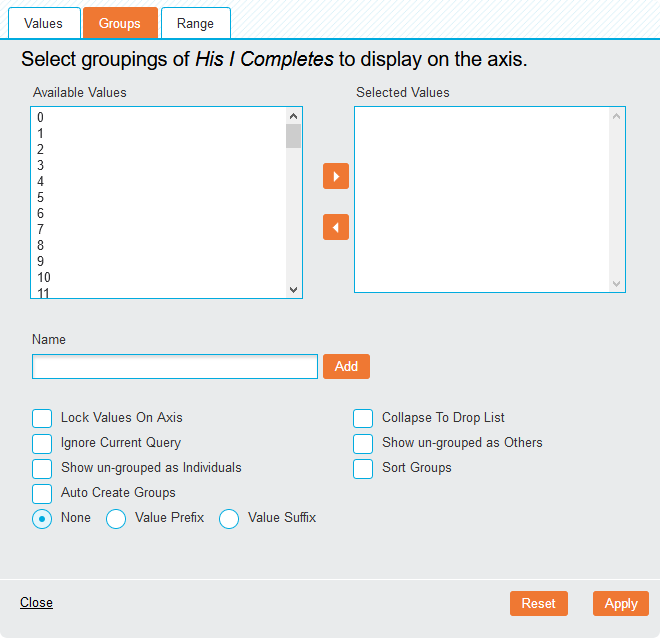Select the Value Prefix radio option

point(116,519)
